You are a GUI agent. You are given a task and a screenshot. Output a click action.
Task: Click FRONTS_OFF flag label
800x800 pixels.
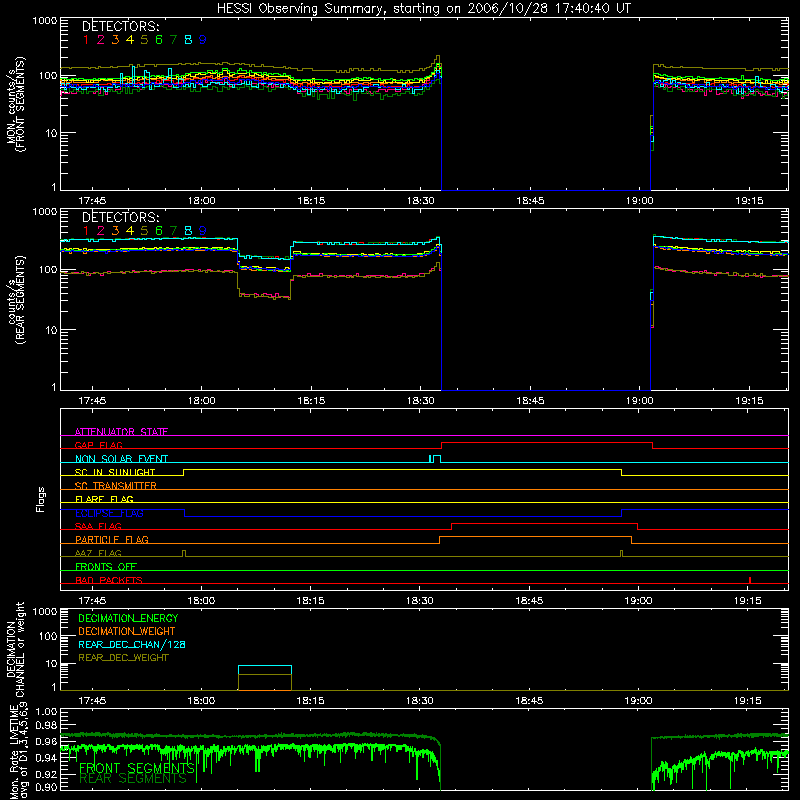pyautogui.click(x=106, y=566)
